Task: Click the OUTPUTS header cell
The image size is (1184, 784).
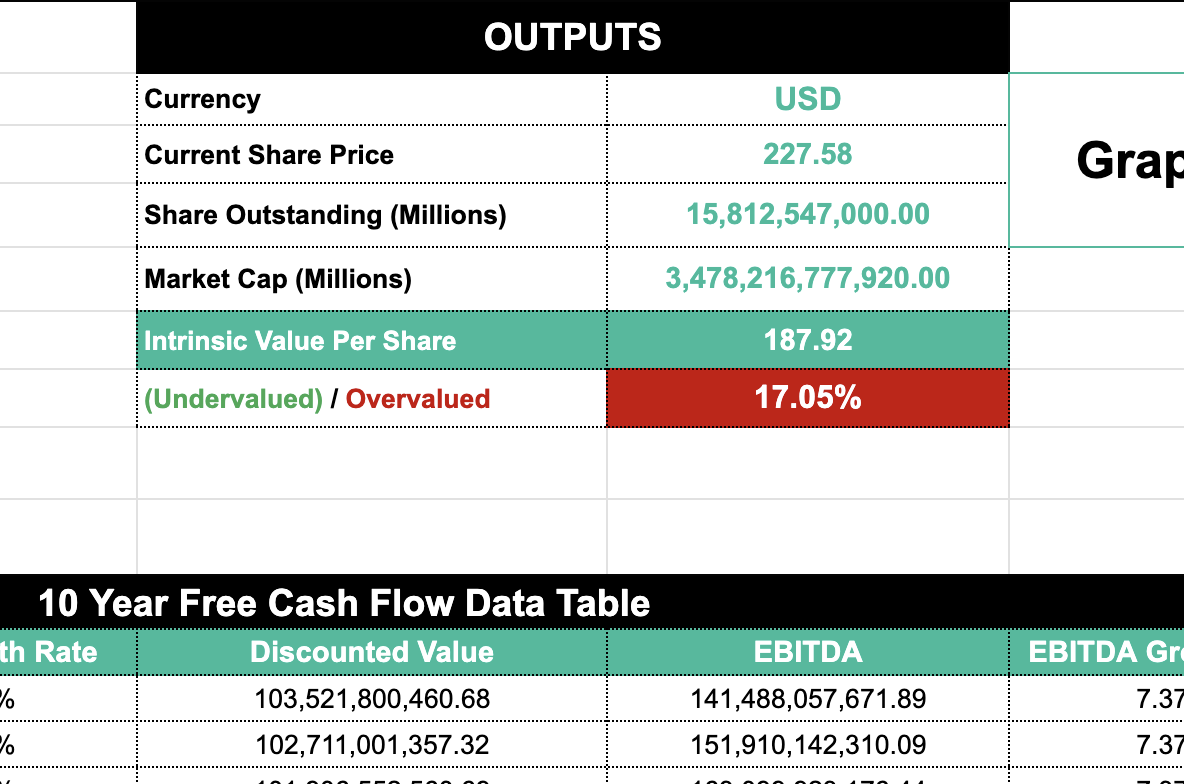Action: click(x=572, y=37)
